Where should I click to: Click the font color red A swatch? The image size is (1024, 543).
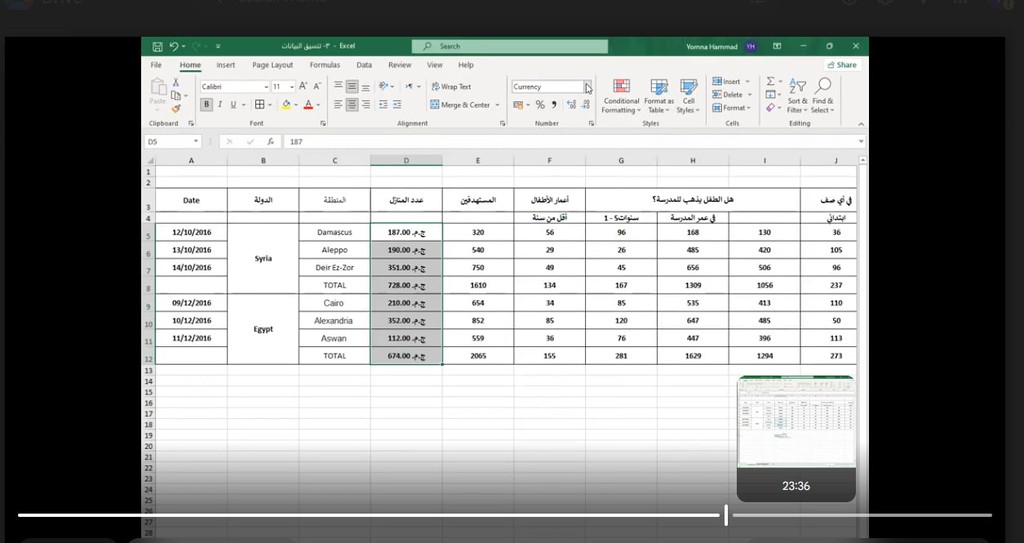[307, 104]
